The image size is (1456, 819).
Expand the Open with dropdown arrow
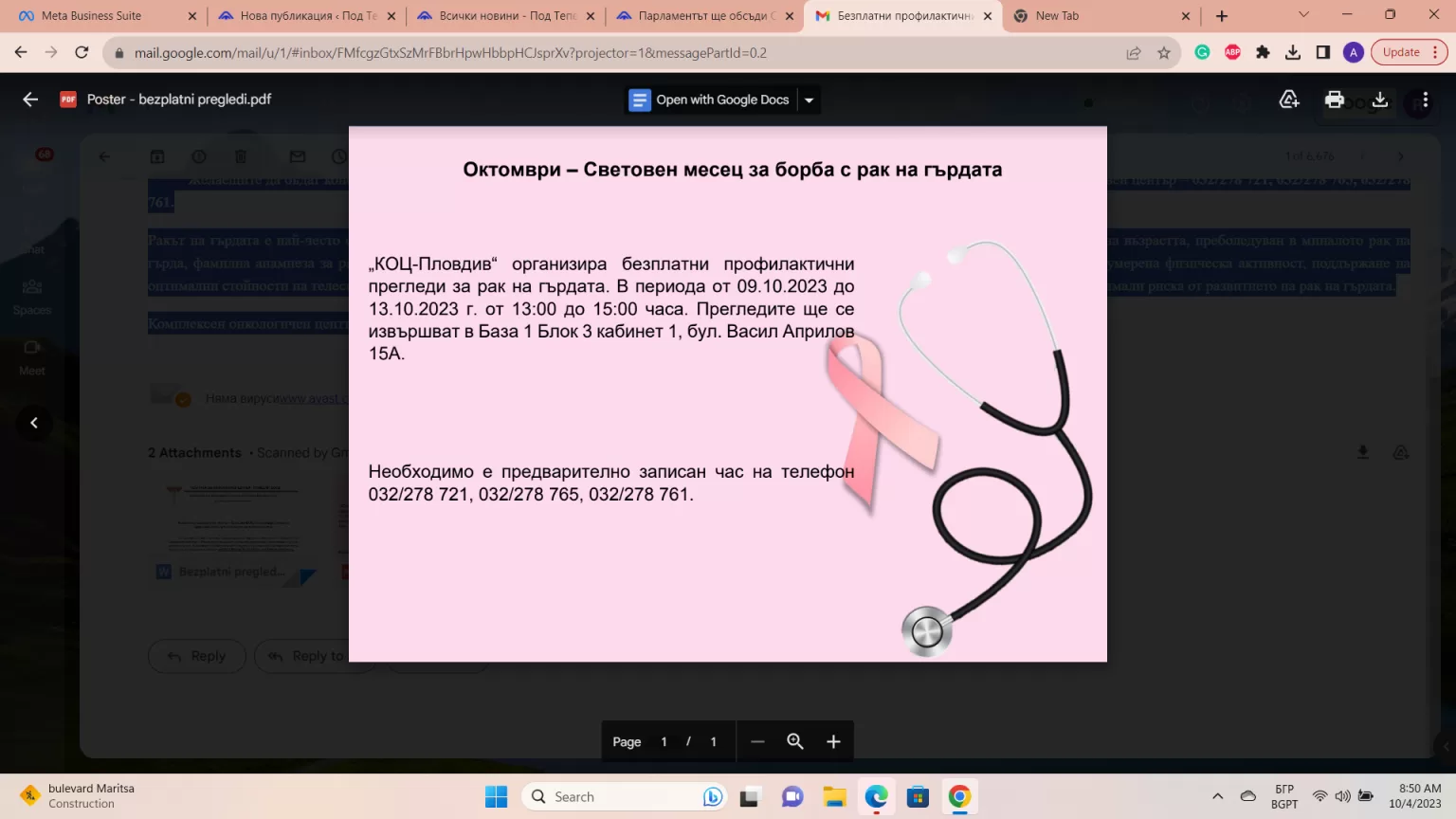tap(809, 100)
